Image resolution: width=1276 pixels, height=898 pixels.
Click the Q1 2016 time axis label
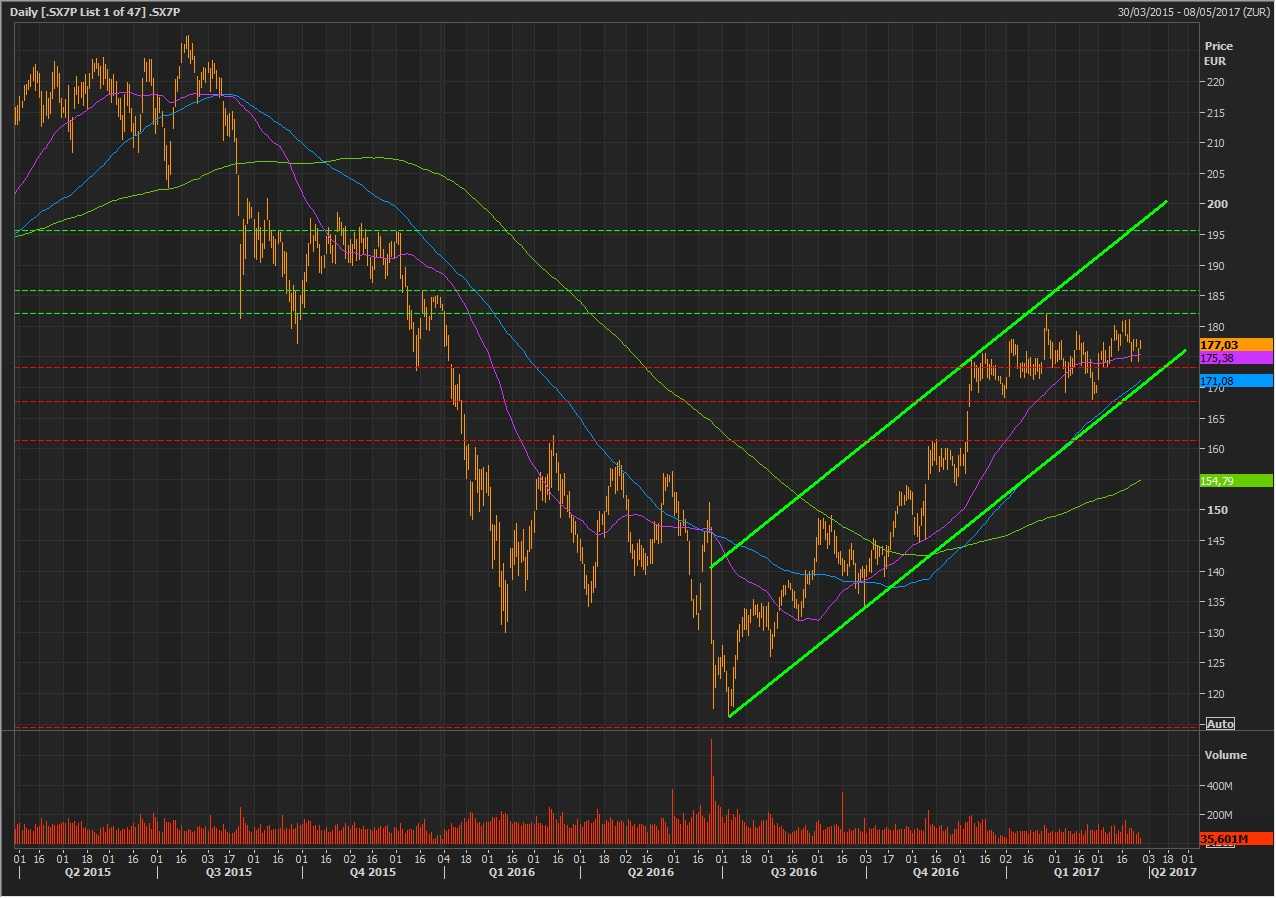pyautogui.click(x=511, y=873)
